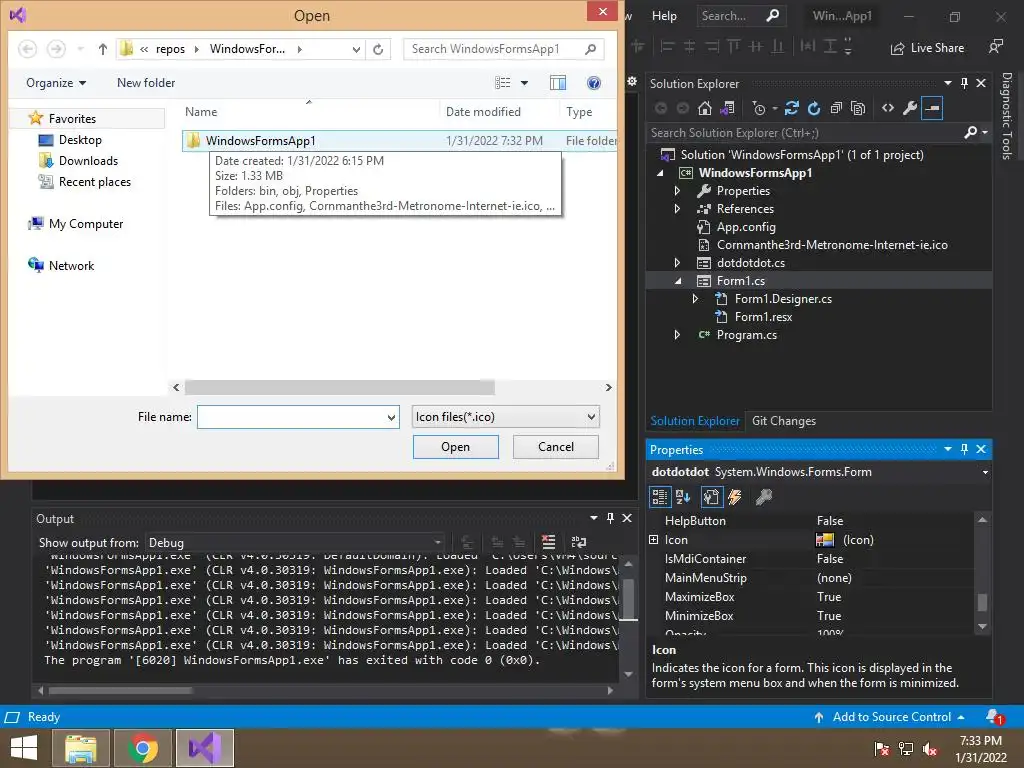This screenshot has width=1024, height=768.
Task: Toggle the preview pane in Open dialog
Action: 558,83
